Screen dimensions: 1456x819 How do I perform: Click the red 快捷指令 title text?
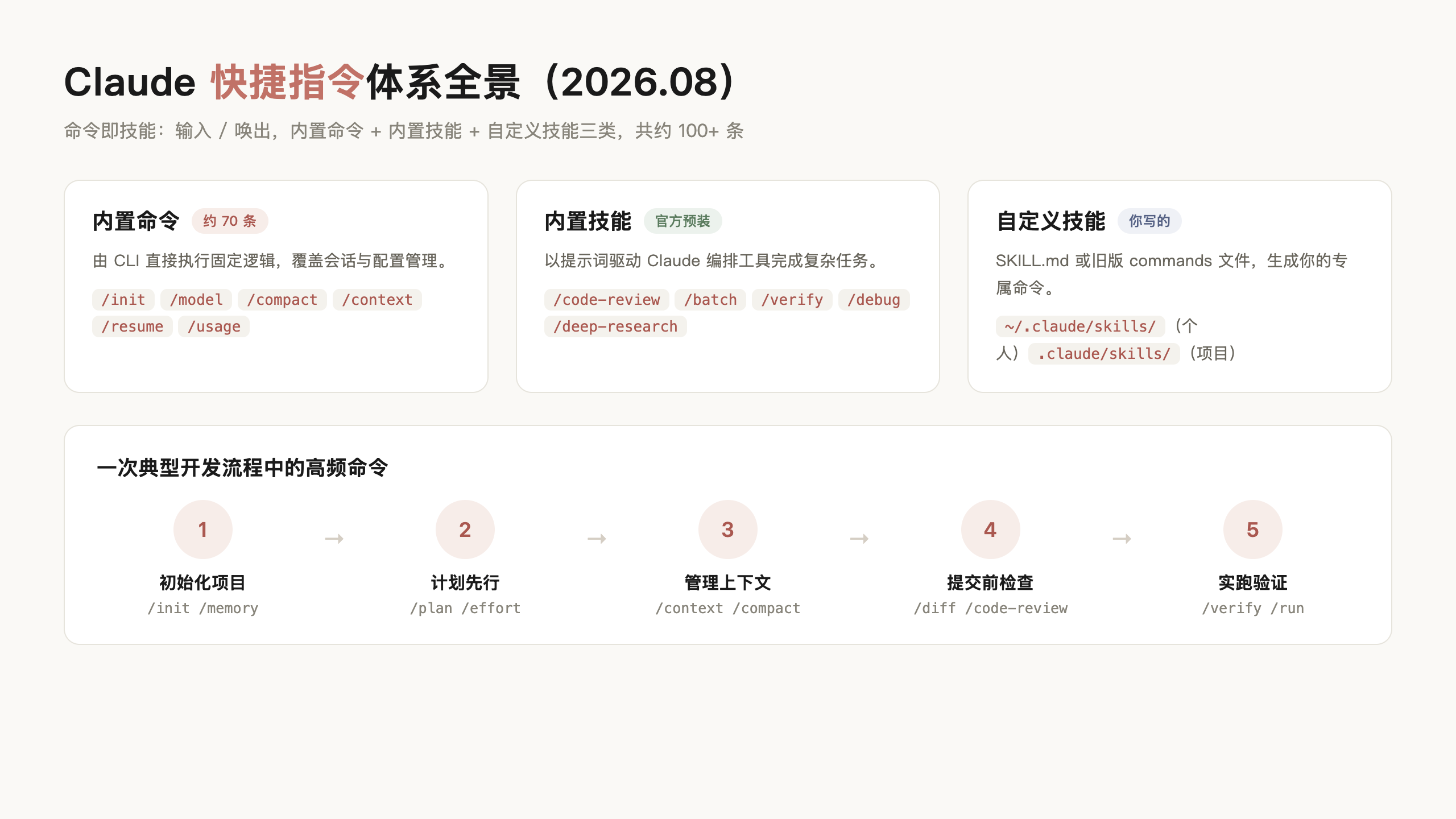[288, 82]
